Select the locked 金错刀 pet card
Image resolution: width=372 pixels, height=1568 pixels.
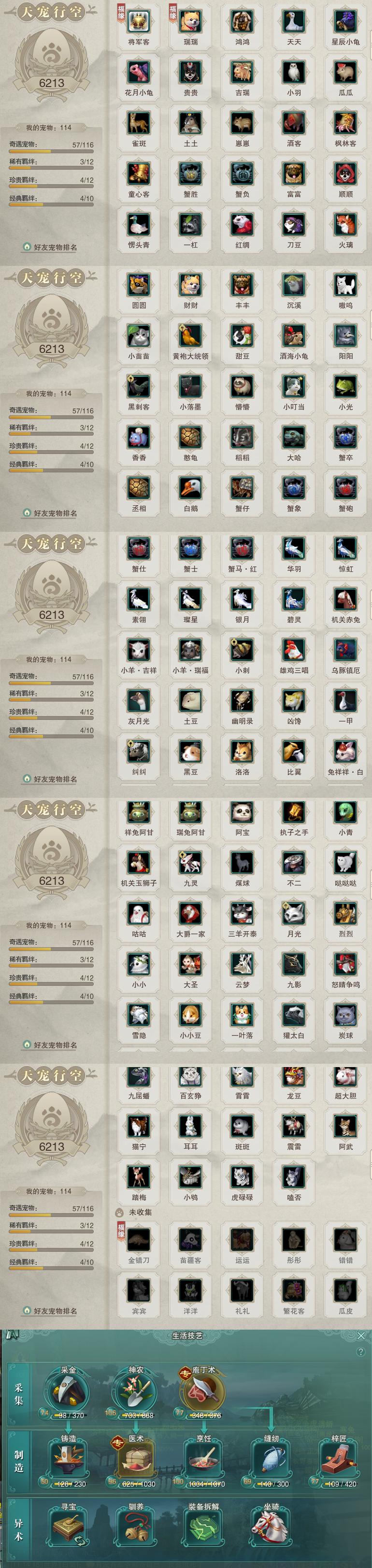click(x=139, y=1242)
